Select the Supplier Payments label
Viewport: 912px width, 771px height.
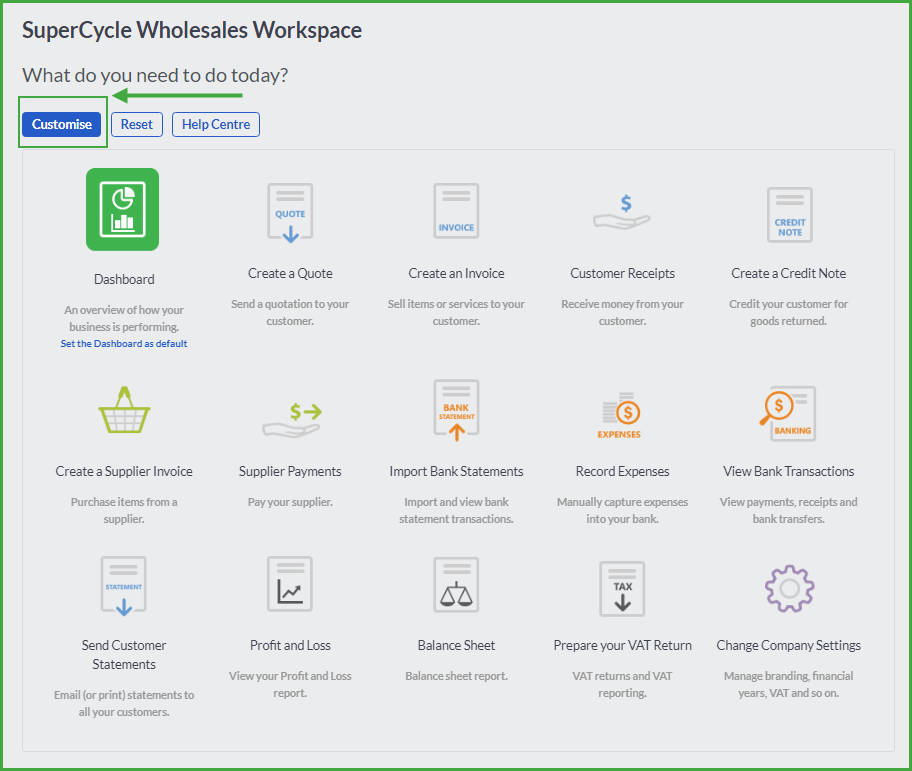290,472
